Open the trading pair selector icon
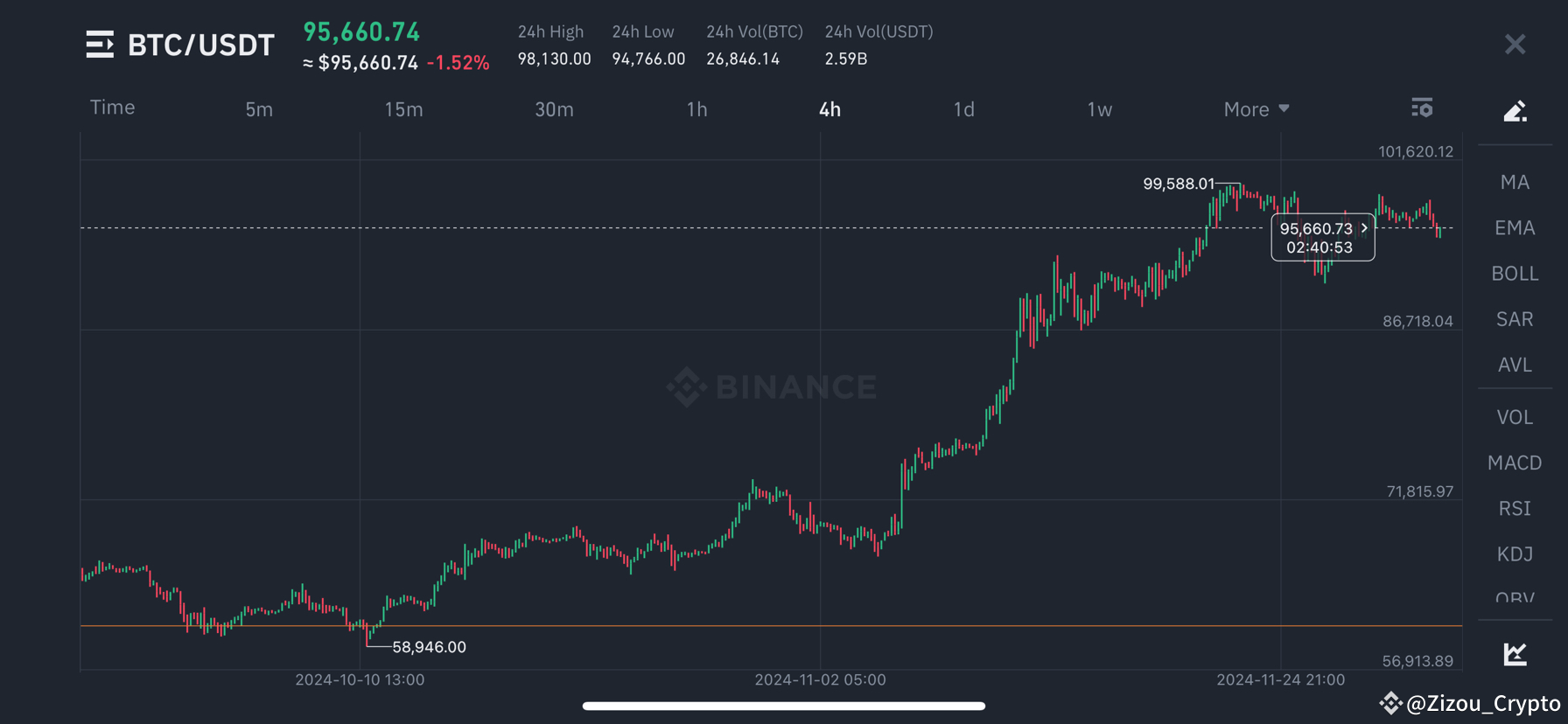Viewport: 1568px width, 724px height. coord(100,44)
